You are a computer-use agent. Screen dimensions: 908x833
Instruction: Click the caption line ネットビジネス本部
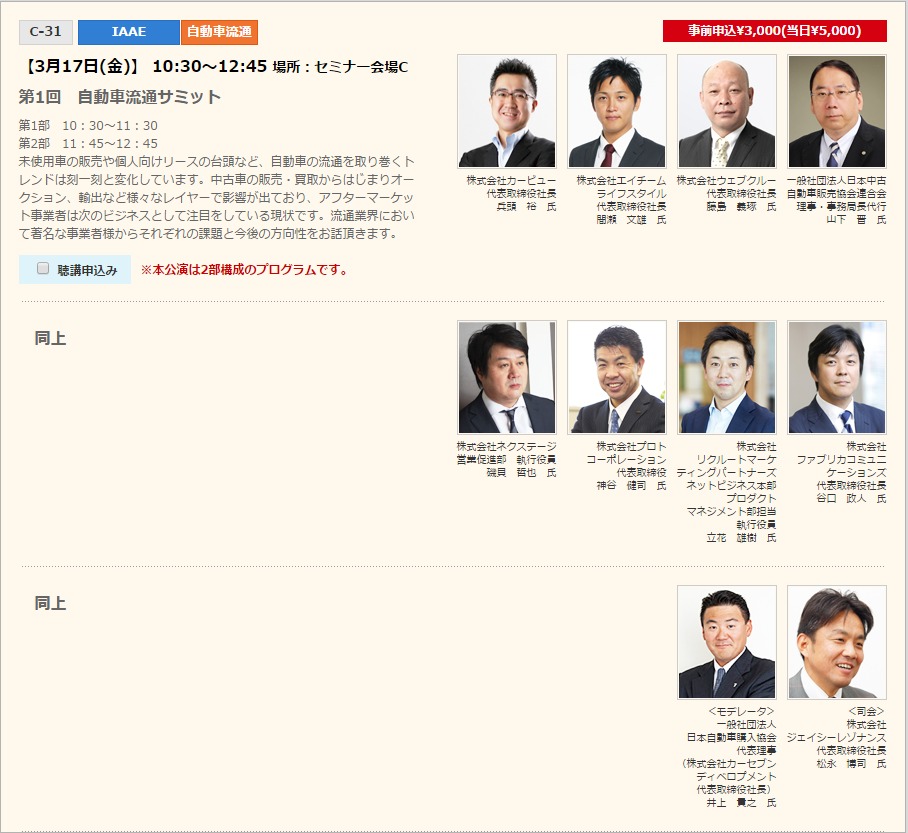tap(731, 486)
